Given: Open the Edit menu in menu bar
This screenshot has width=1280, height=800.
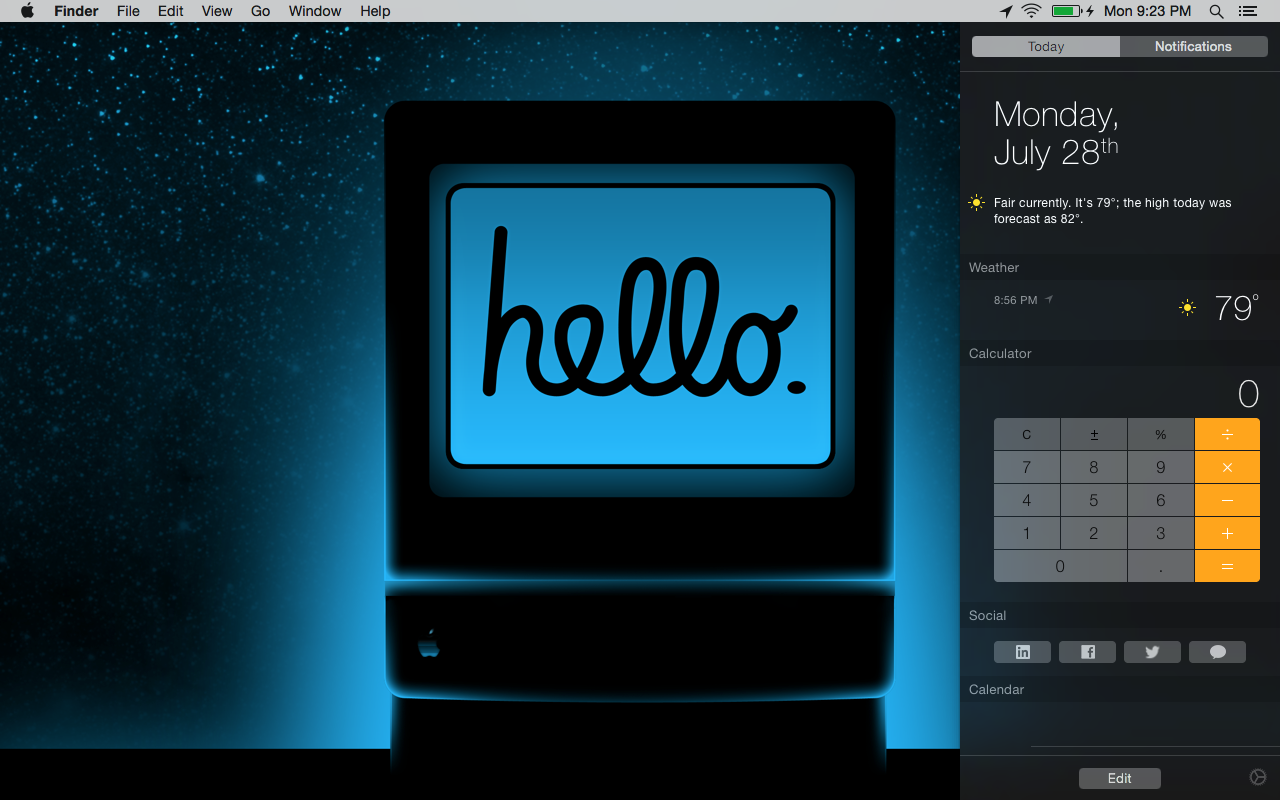Looking at the screenshot, I should (171, 11).
